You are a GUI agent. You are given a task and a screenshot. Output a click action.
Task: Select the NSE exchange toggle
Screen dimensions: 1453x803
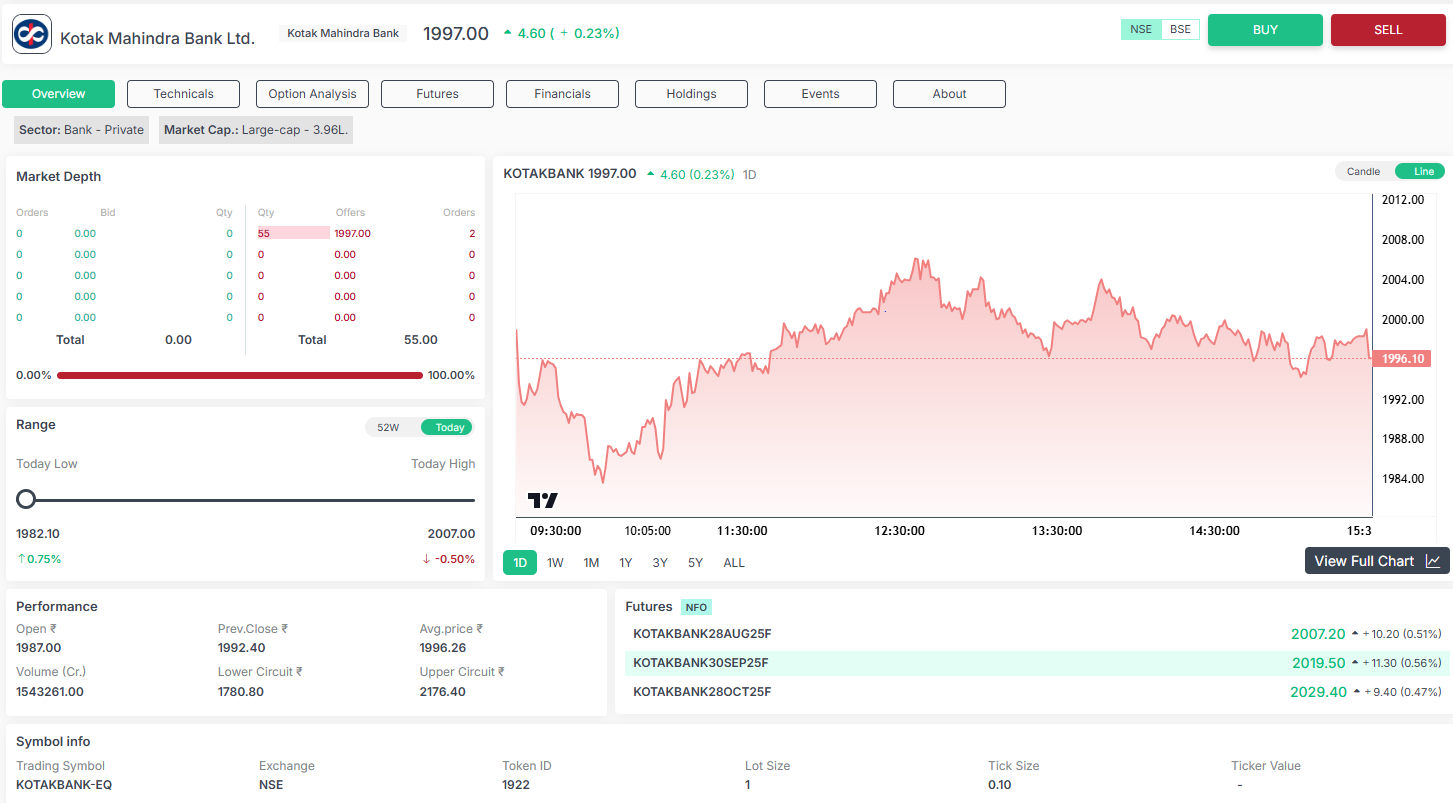(1141, 29)
